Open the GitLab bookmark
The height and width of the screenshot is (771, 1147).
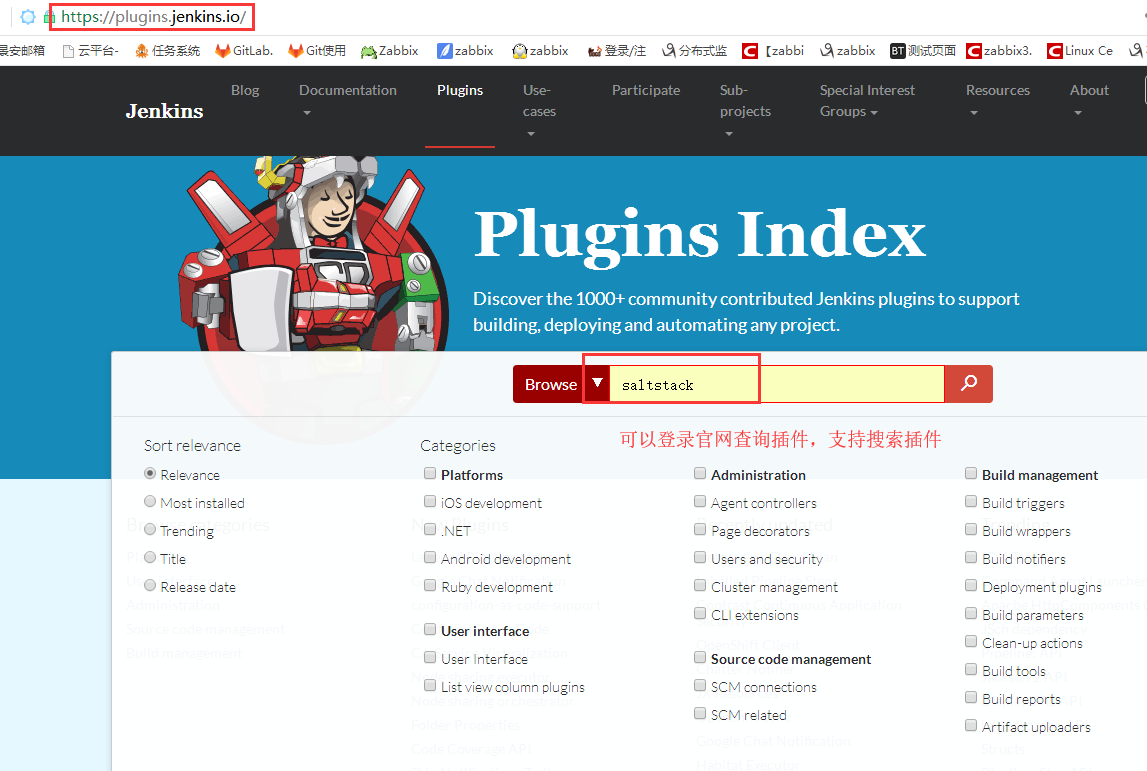[x=244, y=50]
